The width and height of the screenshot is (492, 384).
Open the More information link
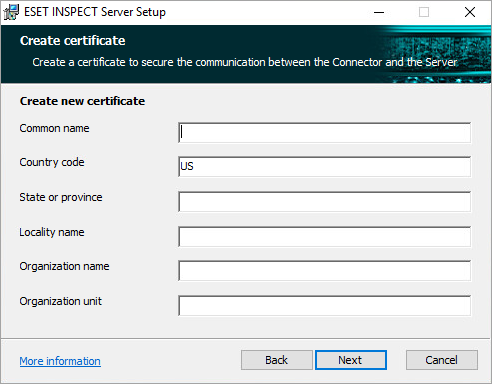click(x=60, y=361)
